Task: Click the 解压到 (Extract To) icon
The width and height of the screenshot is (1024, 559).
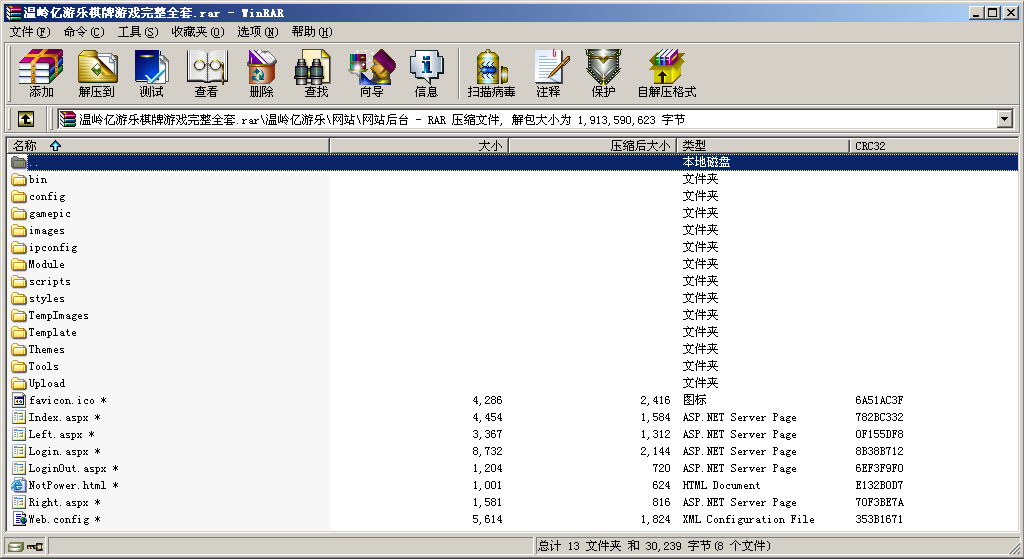Action: point(96,74)
